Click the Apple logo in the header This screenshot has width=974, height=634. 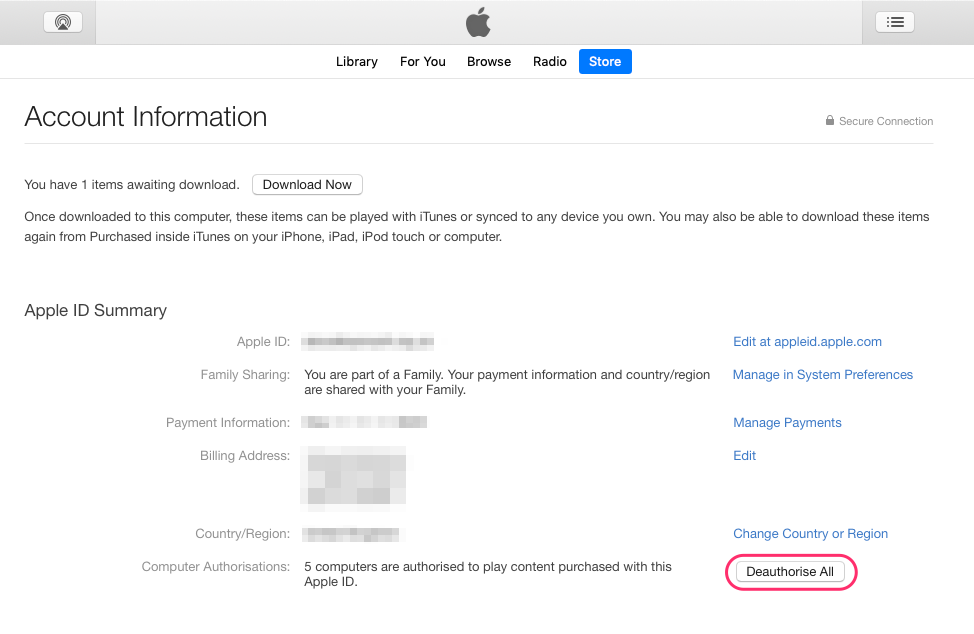pos(478,22)
